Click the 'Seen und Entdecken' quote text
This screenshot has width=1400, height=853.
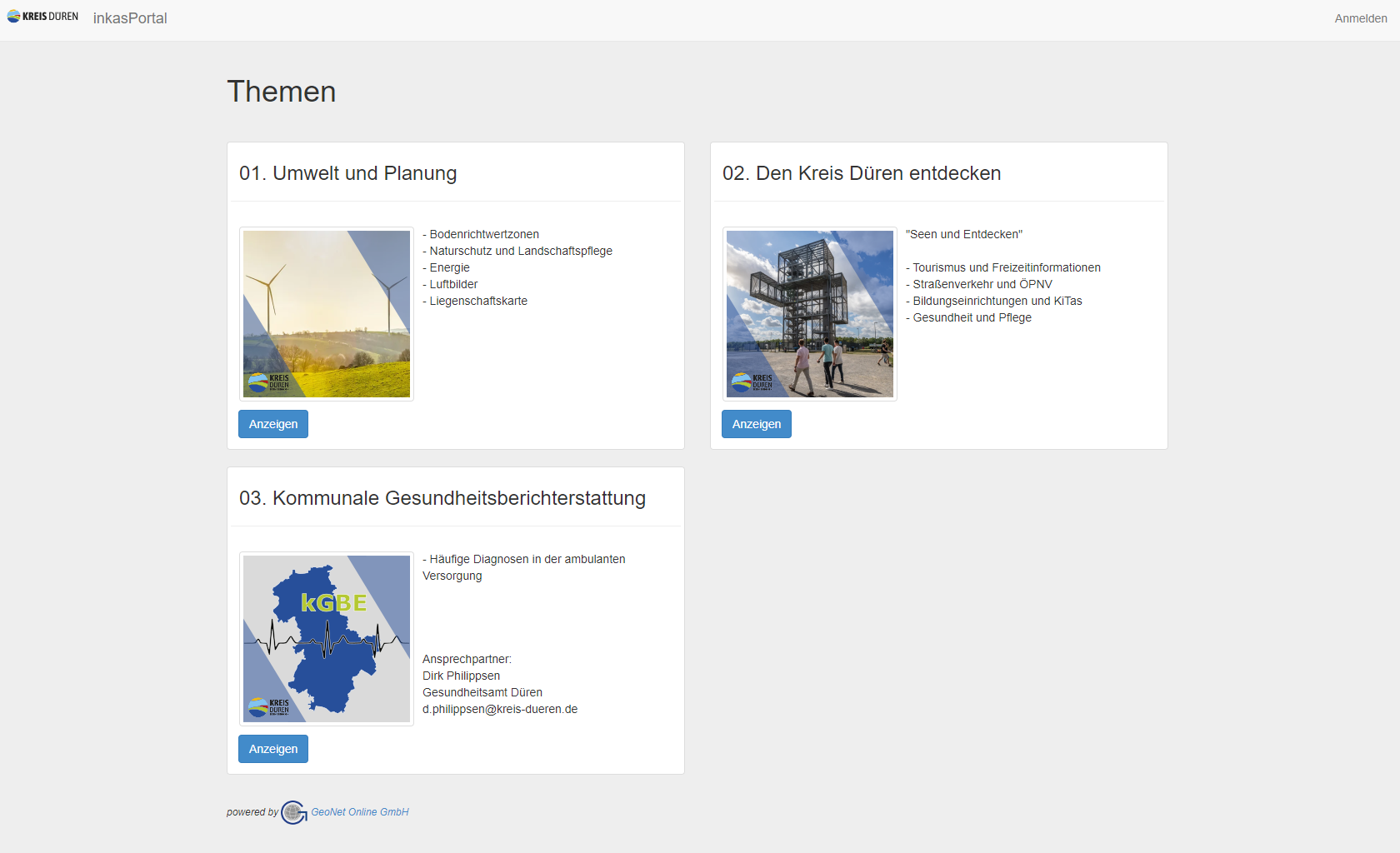(963, 235)
